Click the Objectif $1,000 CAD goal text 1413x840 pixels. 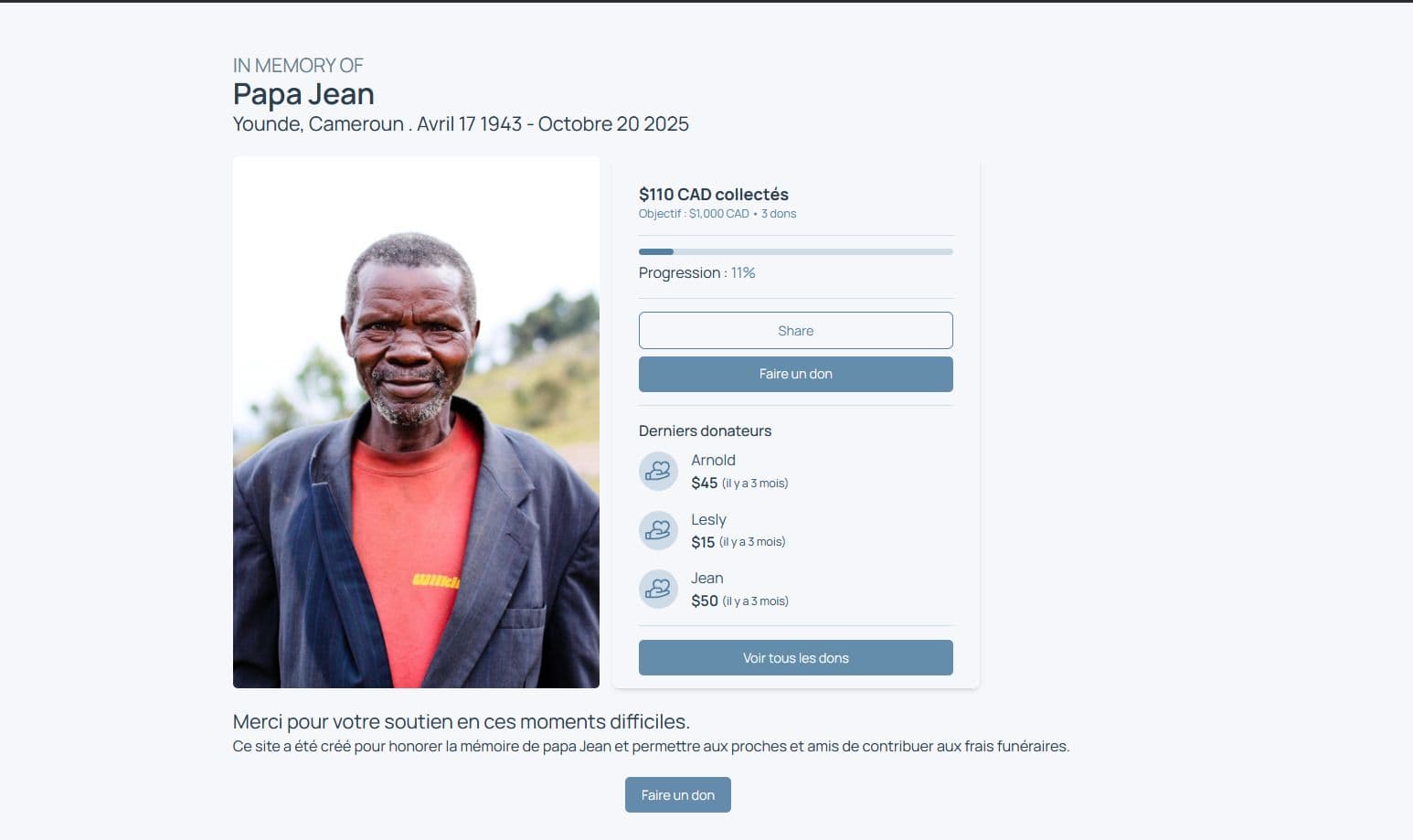tap(694, 214)
